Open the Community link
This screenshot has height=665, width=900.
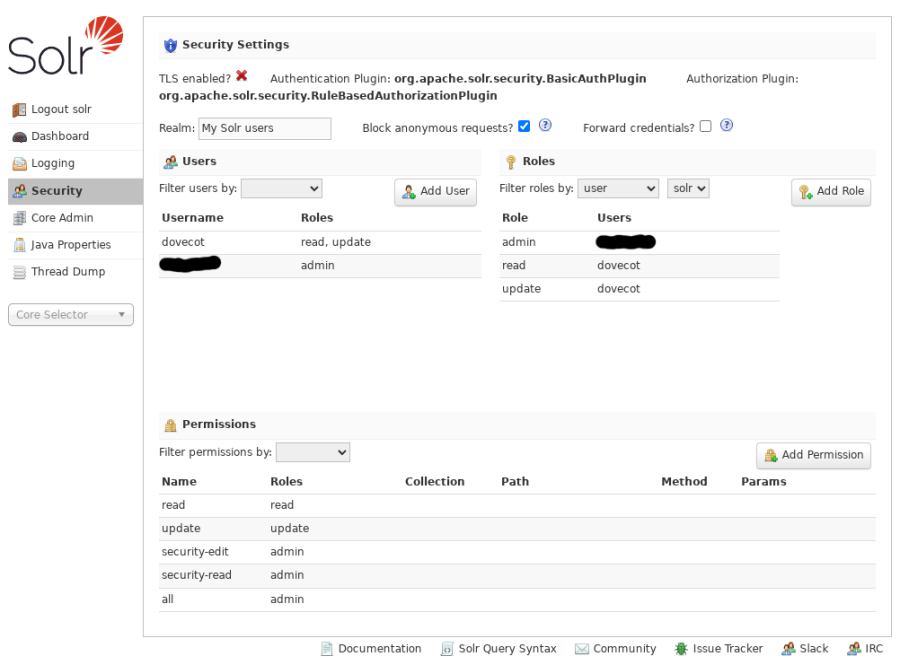pyautogui.click(x=616, y=649)
